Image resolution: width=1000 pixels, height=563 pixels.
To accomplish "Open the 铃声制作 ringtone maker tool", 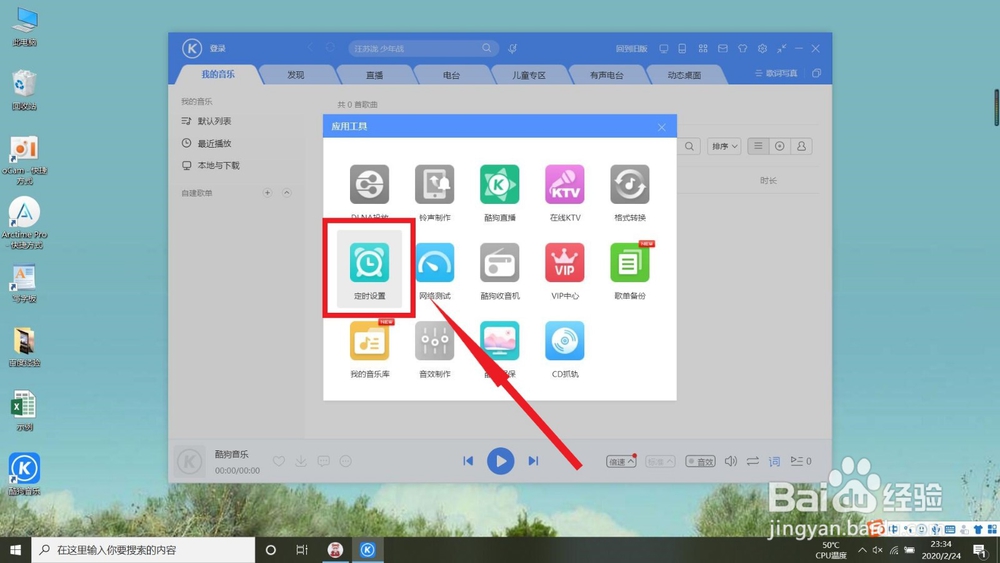I will [434, 193].
